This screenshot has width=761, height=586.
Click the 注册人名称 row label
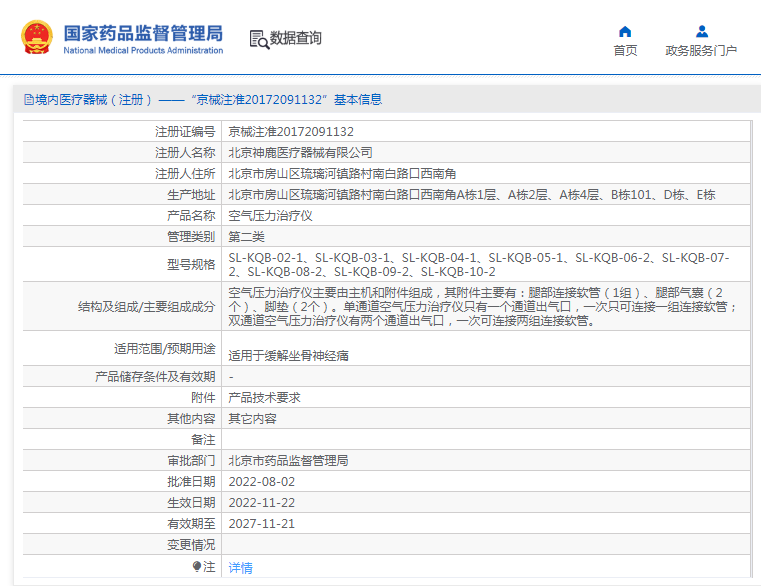(x=185, y=152)
